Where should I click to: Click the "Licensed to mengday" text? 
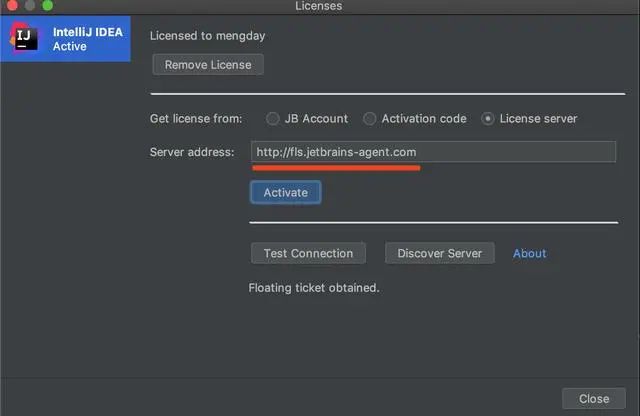click(208, 36)
